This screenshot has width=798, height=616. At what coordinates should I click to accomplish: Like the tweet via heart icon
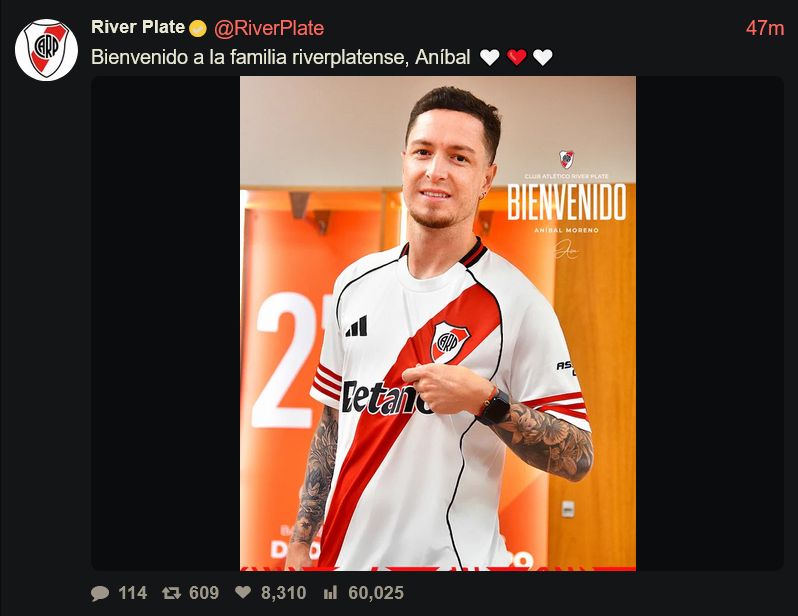243,592
